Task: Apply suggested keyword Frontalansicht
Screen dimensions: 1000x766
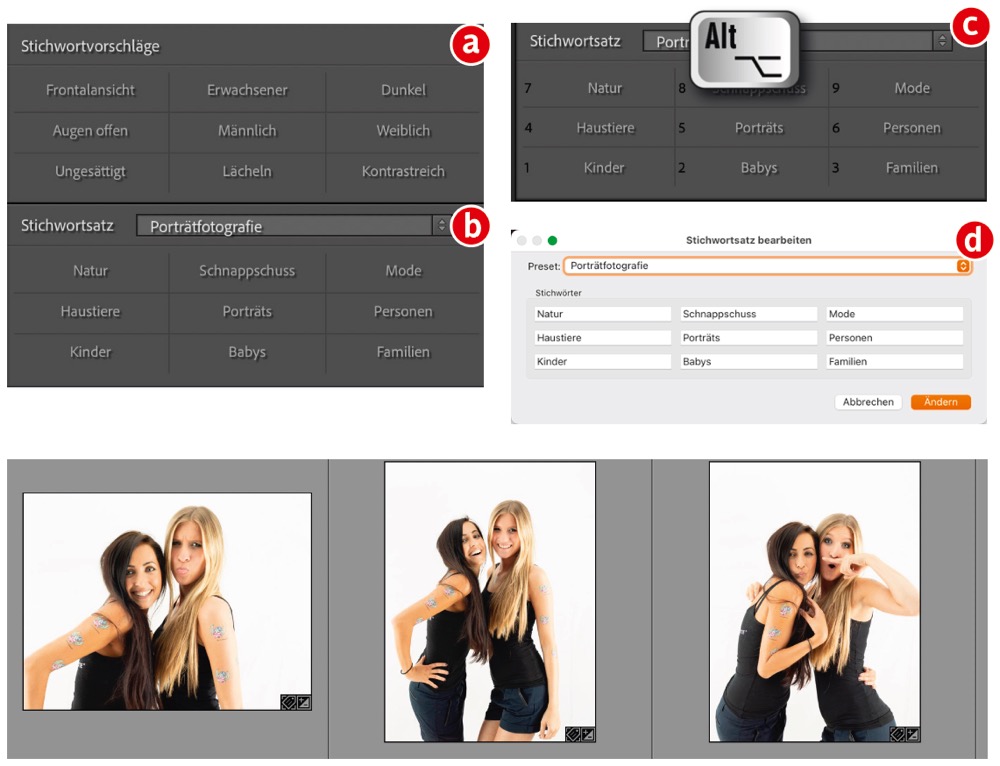Action: click(90, 90)
